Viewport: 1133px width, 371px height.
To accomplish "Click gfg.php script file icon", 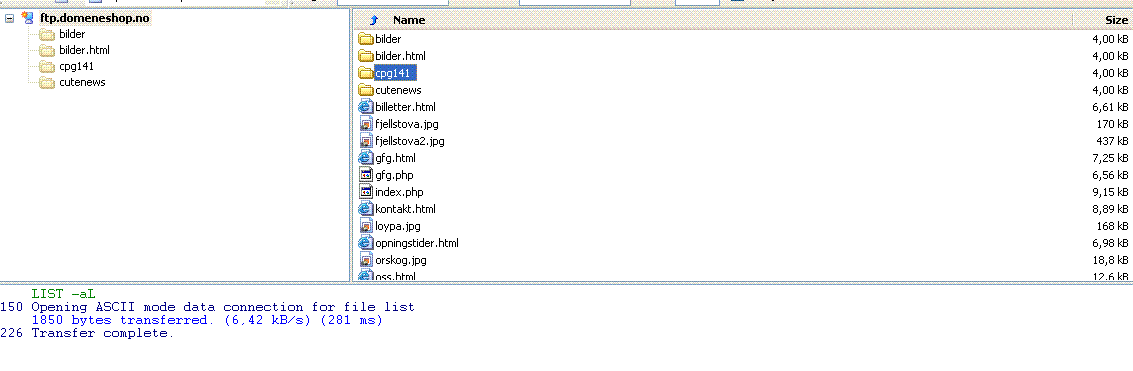I will (366, 175).
